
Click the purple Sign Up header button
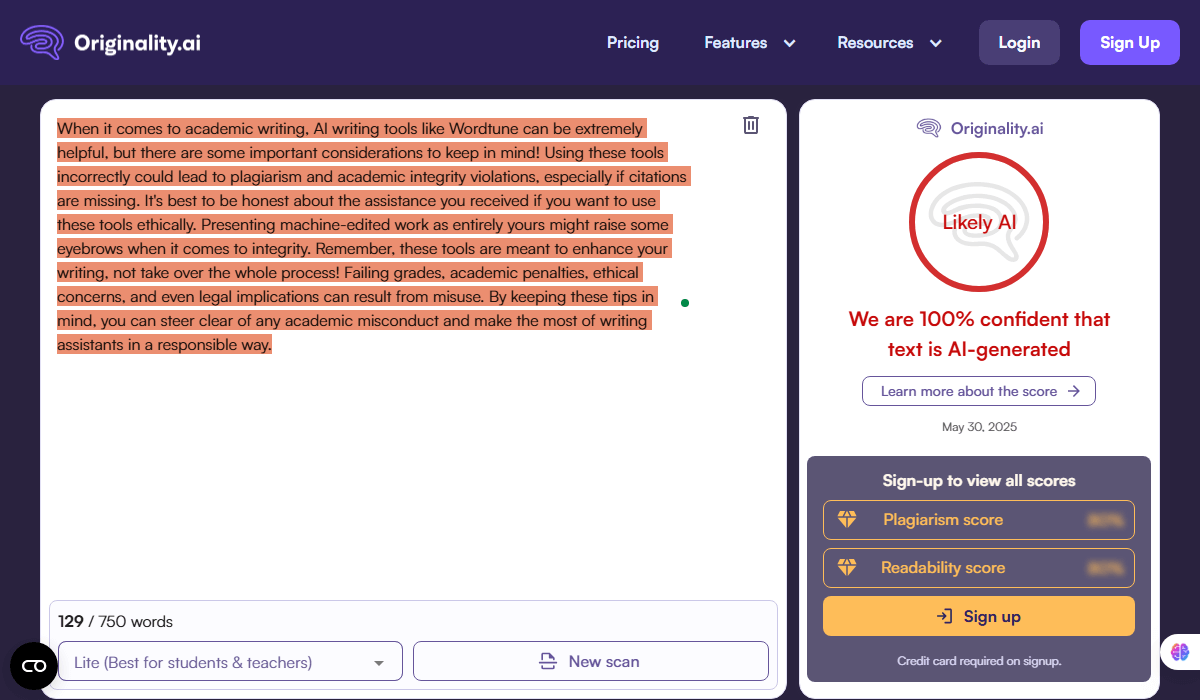click(x=1130, y=43)
